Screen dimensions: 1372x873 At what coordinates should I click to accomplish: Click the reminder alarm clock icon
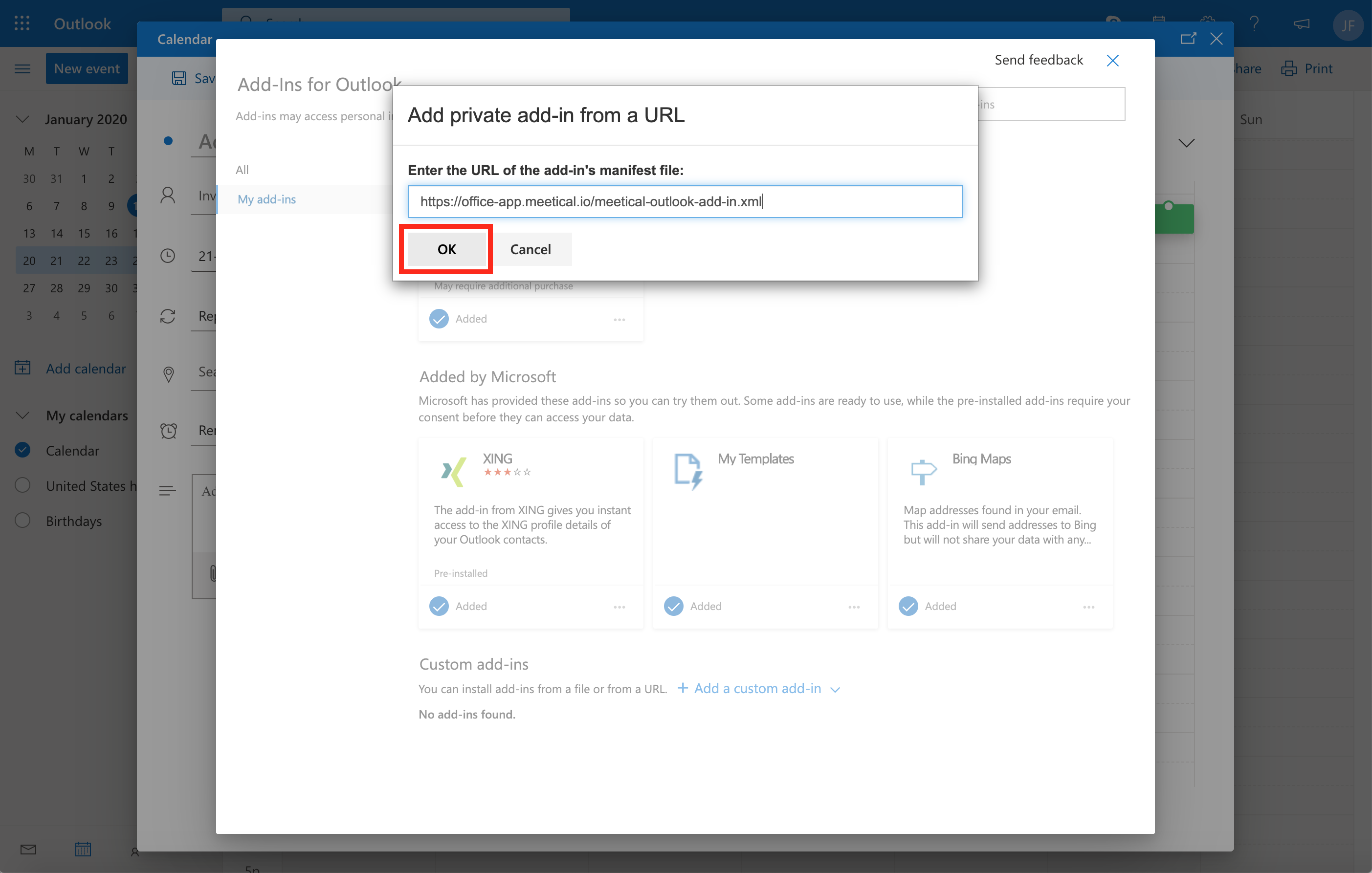(168, 431)
